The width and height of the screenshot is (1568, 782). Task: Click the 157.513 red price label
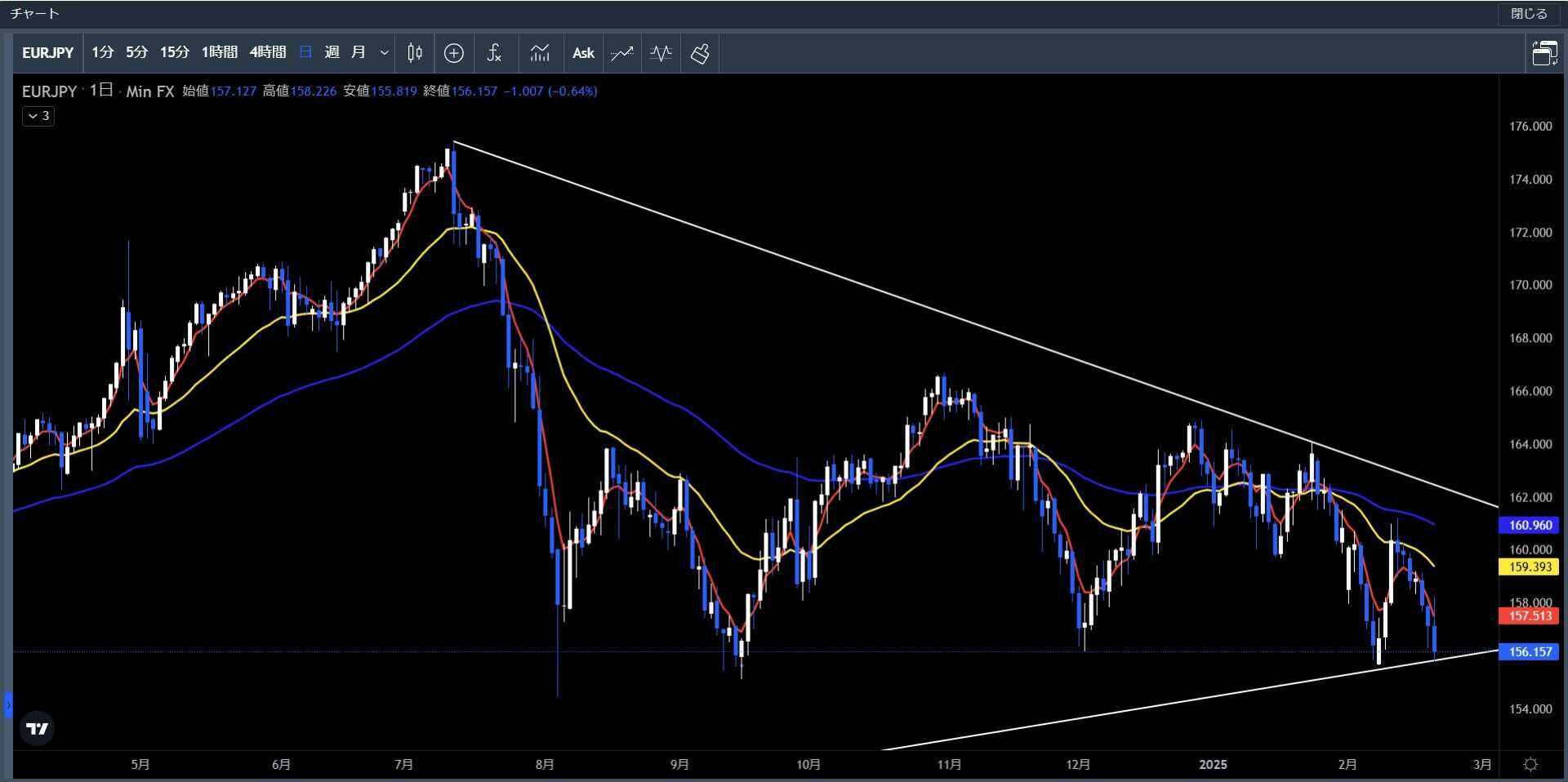click(x=1530, y=615)
